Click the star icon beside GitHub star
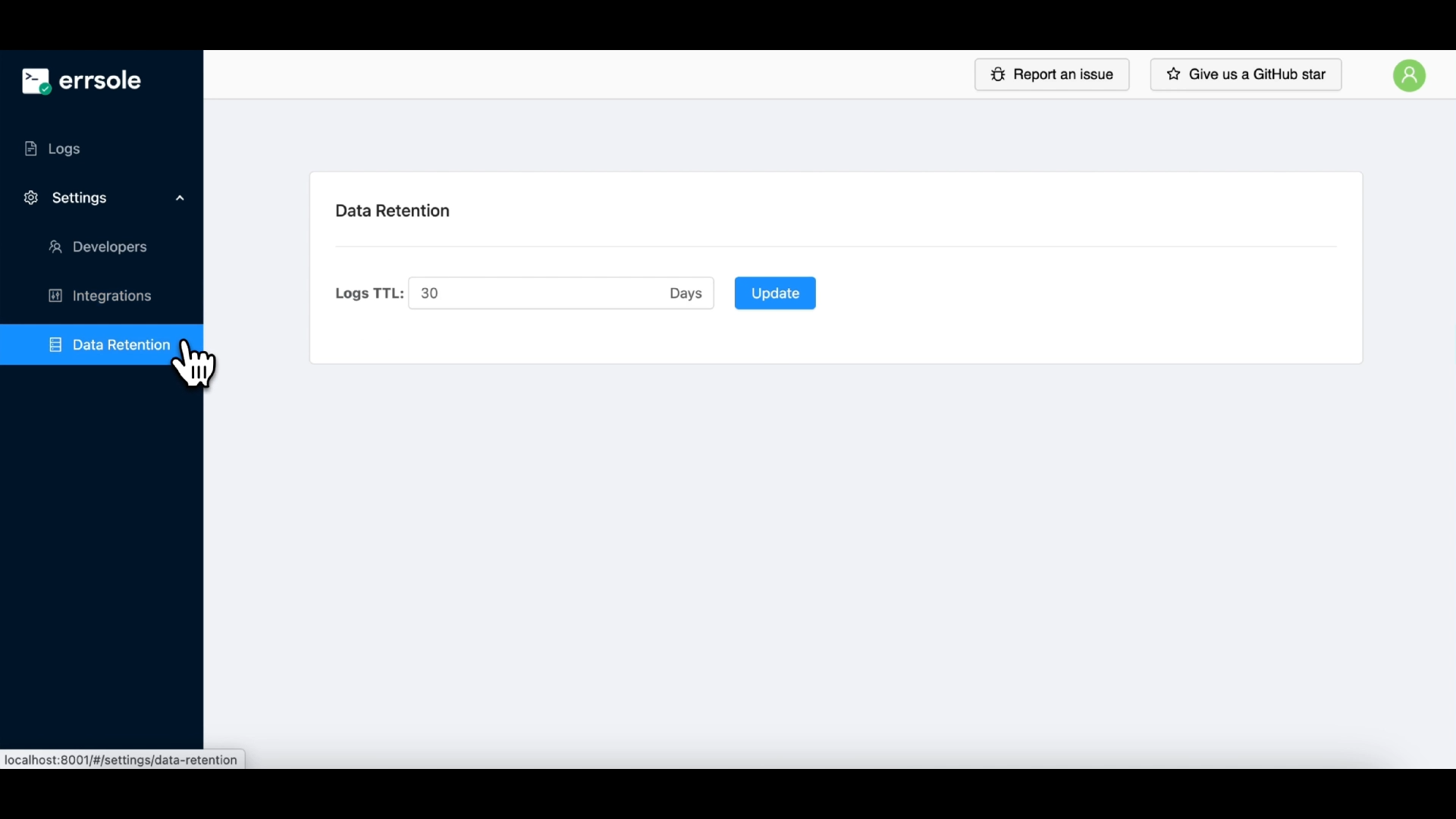The height and width of the screenshot is (819, 1456). (1174, 74)
